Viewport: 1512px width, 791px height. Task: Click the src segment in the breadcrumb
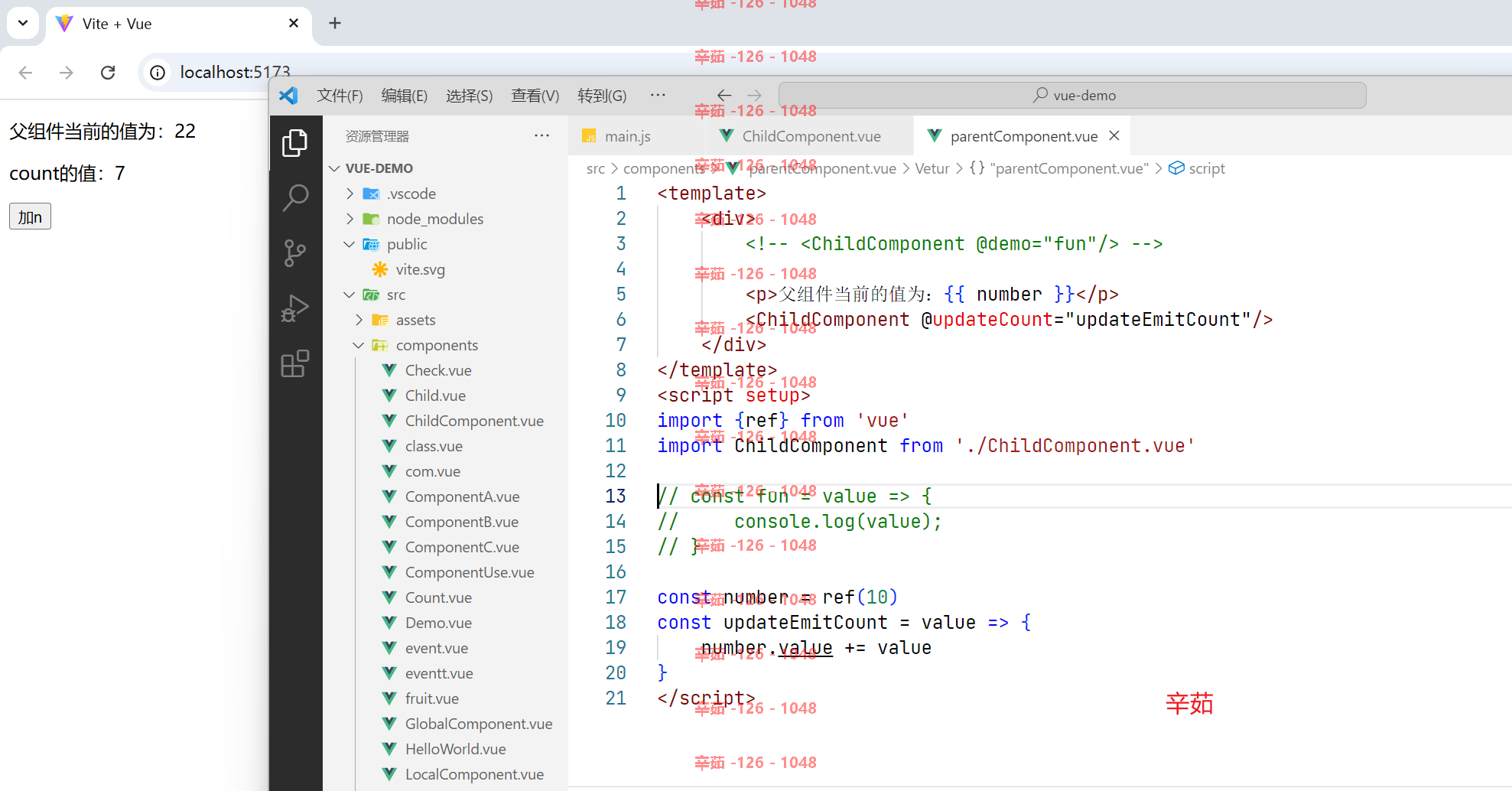pos(596,168)
